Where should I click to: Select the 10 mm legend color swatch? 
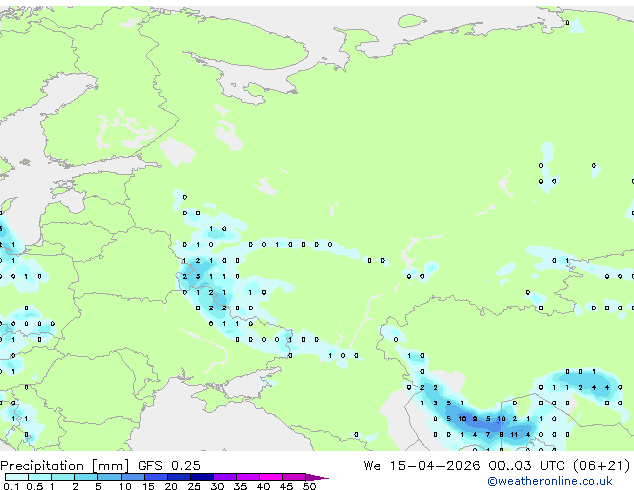click(x=132, y=477)
